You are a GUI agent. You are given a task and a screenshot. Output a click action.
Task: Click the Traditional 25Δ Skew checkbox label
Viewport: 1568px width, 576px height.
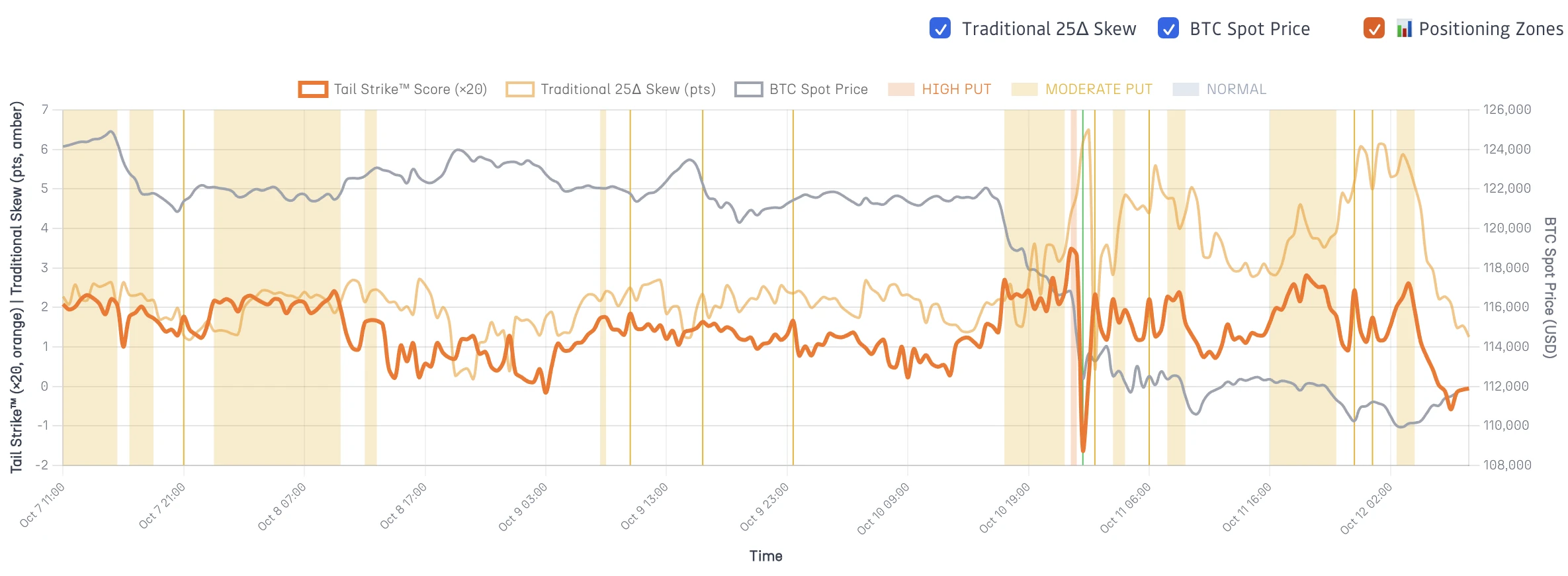(x=1049, y=28)
